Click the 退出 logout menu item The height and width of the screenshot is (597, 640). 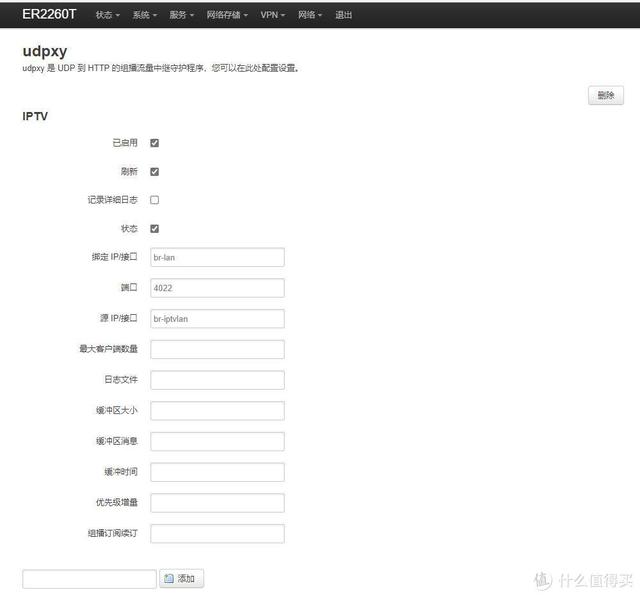tap(343, 15)
